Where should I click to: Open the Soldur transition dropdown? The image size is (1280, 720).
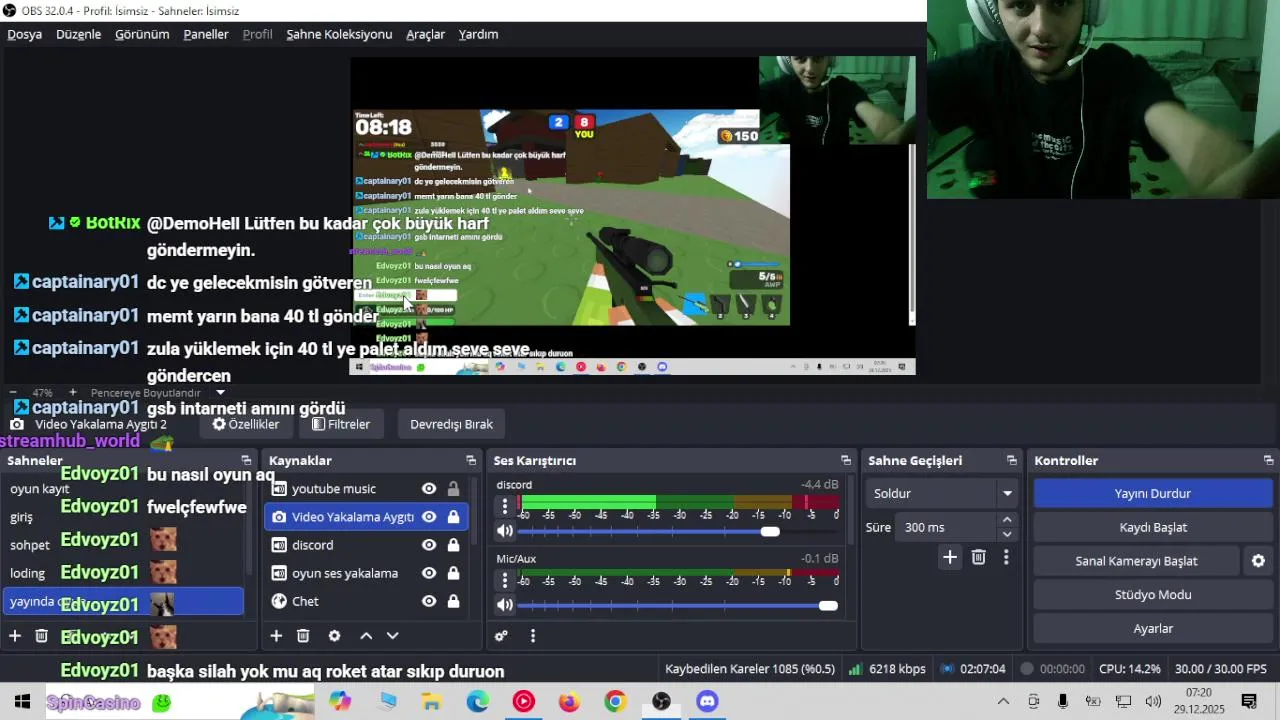point(942,493)
